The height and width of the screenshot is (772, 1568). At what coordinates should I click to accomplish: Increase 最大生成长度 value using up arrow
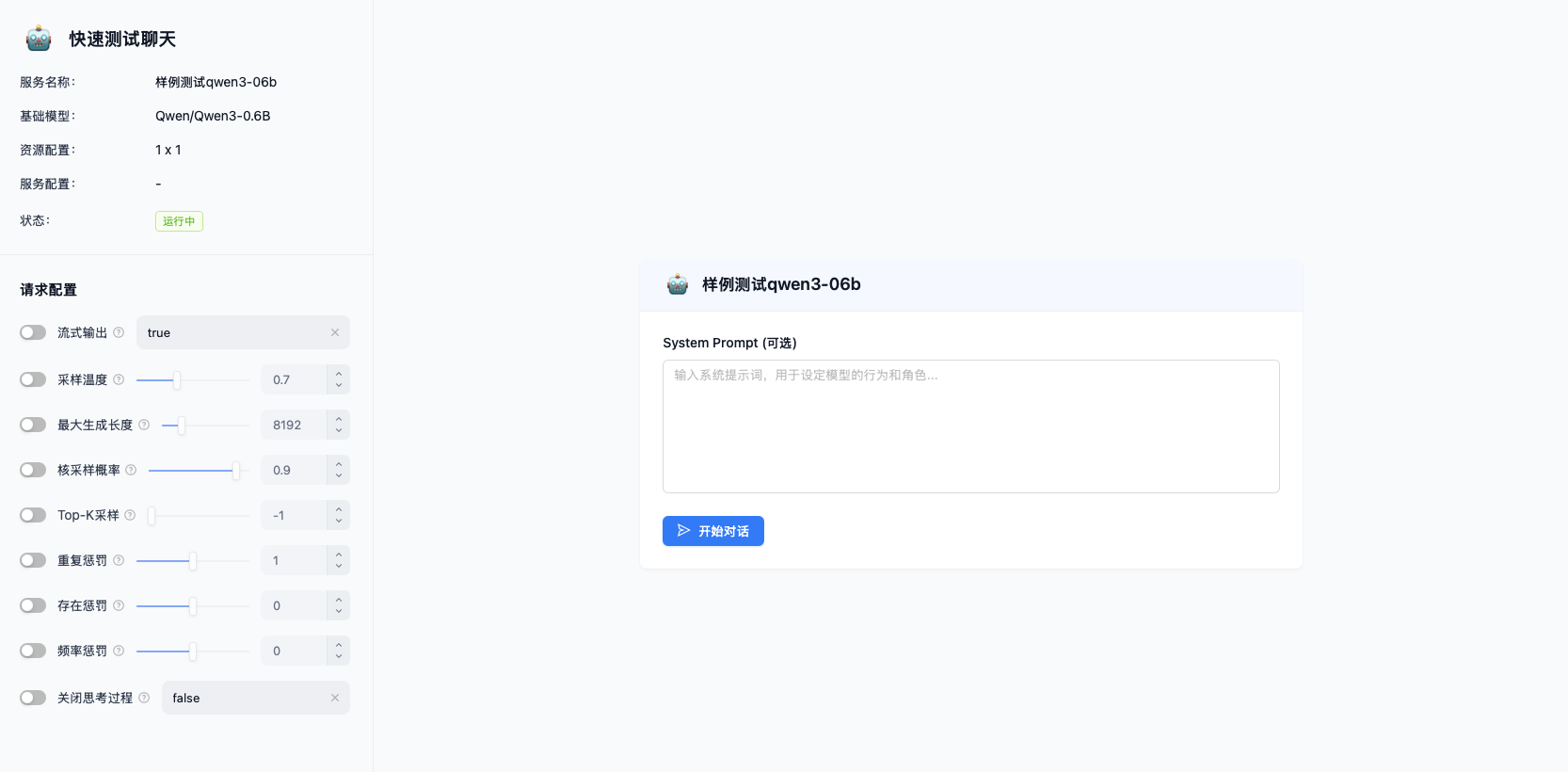339,419
